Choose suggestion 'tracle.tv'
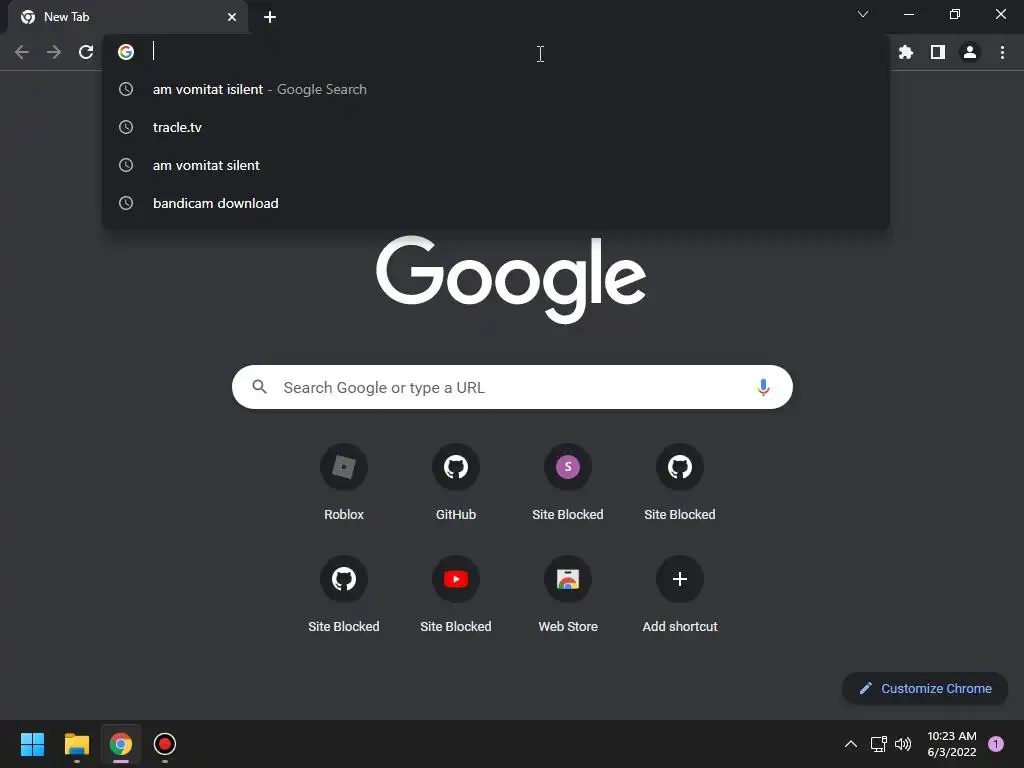1024x768 pixels. click(x=496, y=127)
